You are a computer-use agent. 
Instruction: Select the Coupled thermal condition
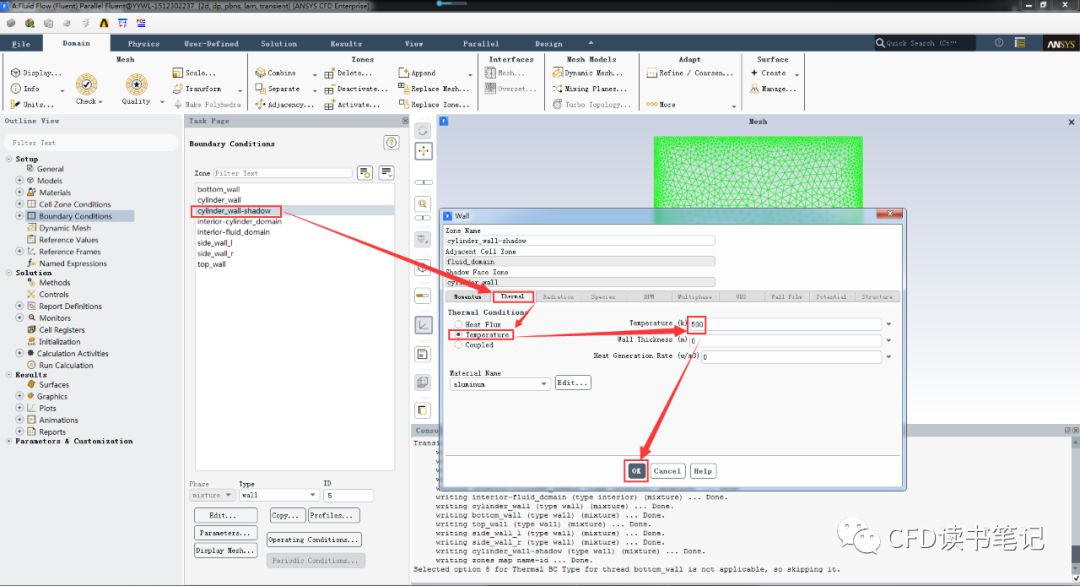click(x=458, y=344)
